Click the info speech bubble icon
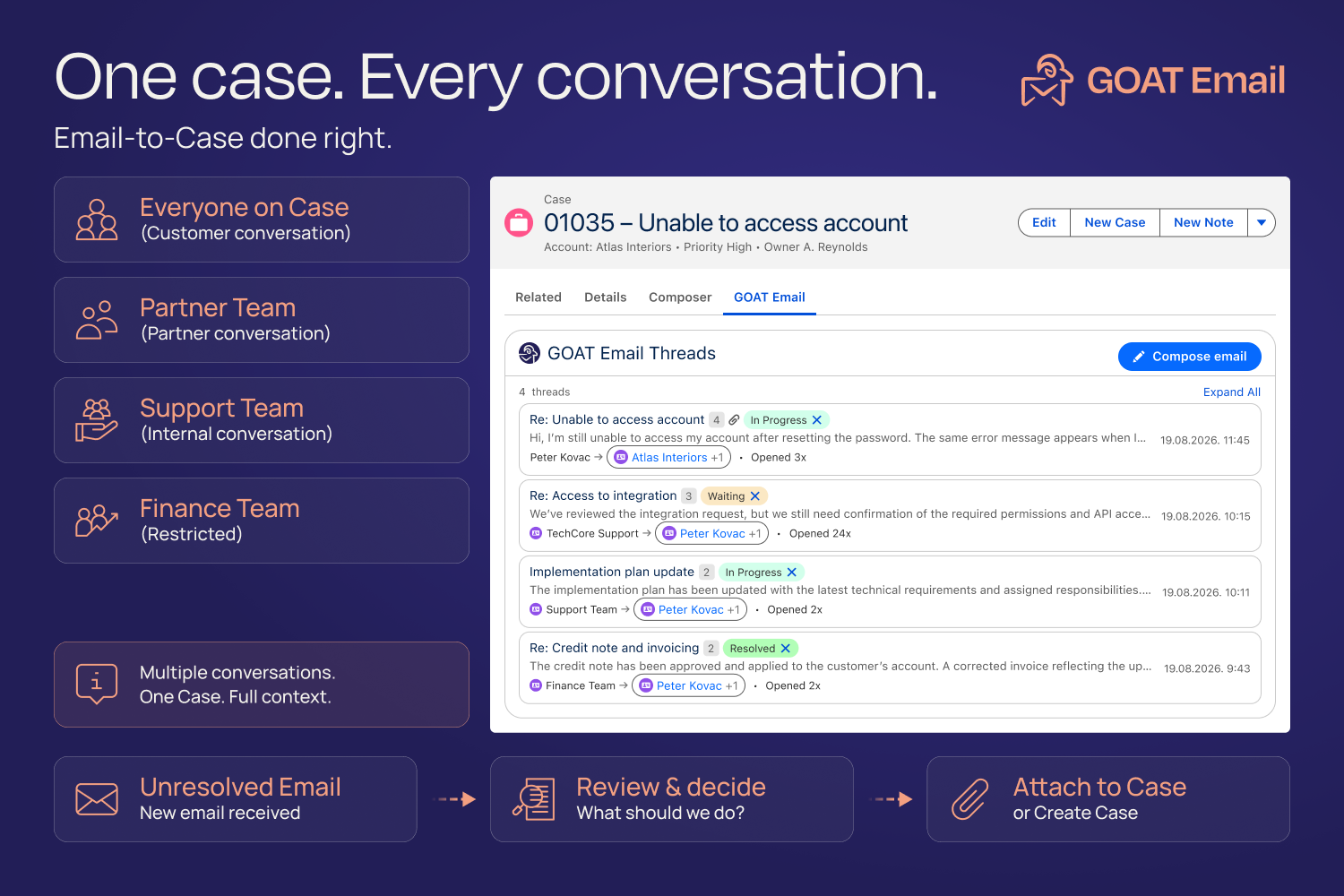Image resolution: width=1344 pixels, height=896 pixels. (97, 685)
